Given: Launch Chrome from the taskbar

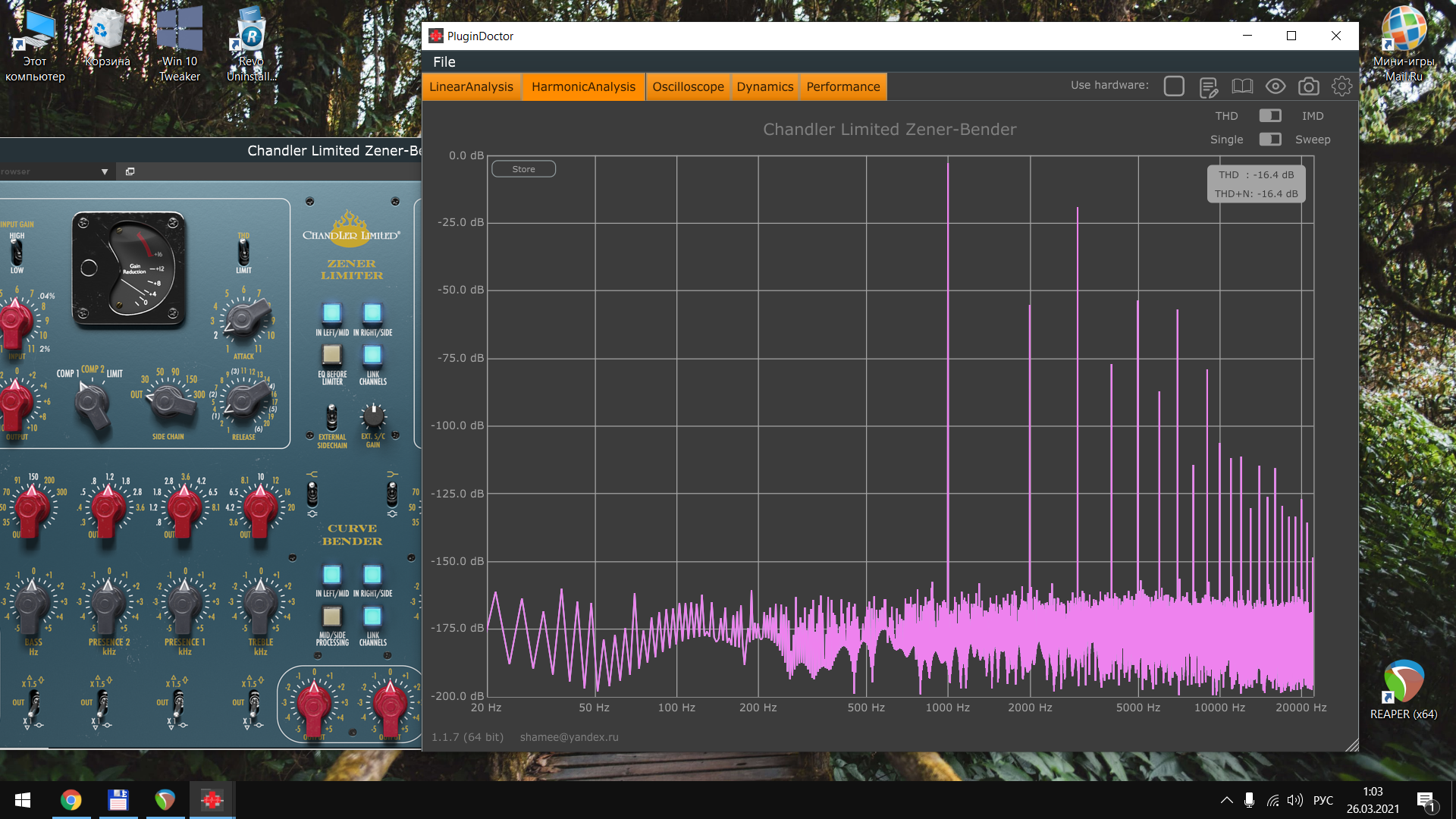Looking at the screenshot, I should (x=71, y=800).
